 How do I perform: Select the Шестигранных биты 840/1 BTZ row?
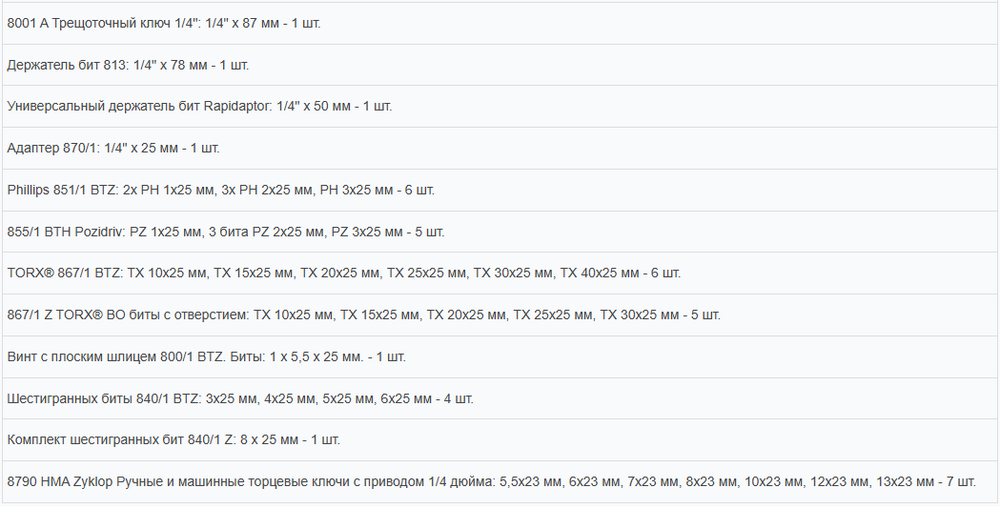click(500, 398)
